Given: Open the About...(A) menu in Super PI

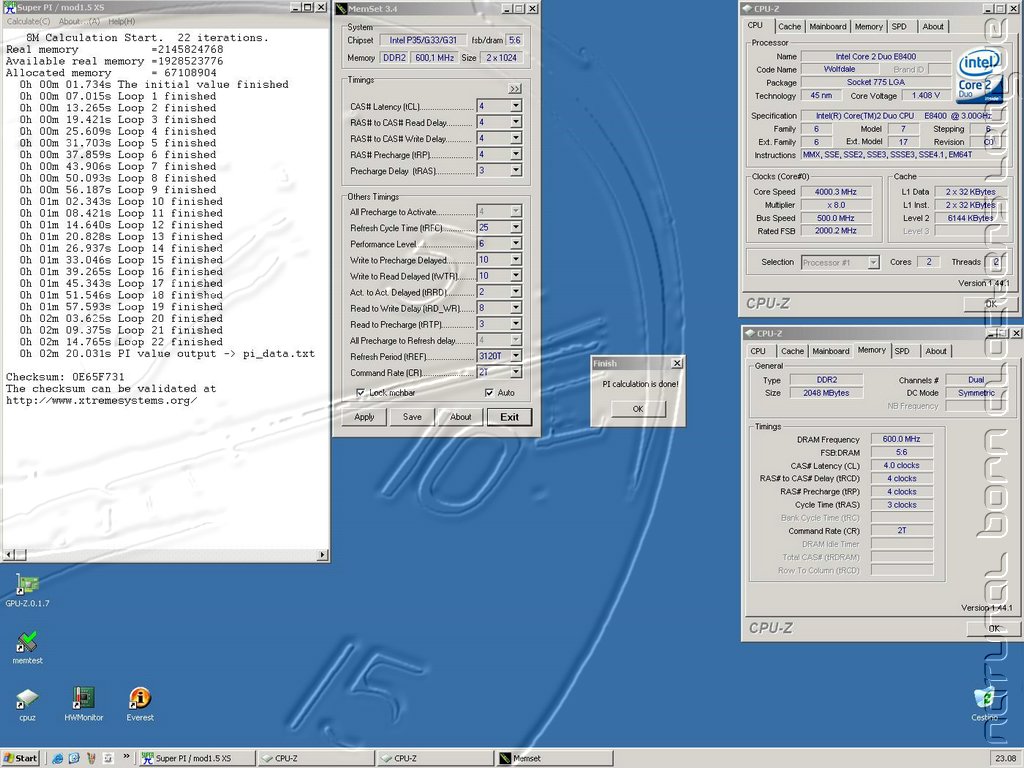Looking at the screenshot, I should tap(79, 22).
